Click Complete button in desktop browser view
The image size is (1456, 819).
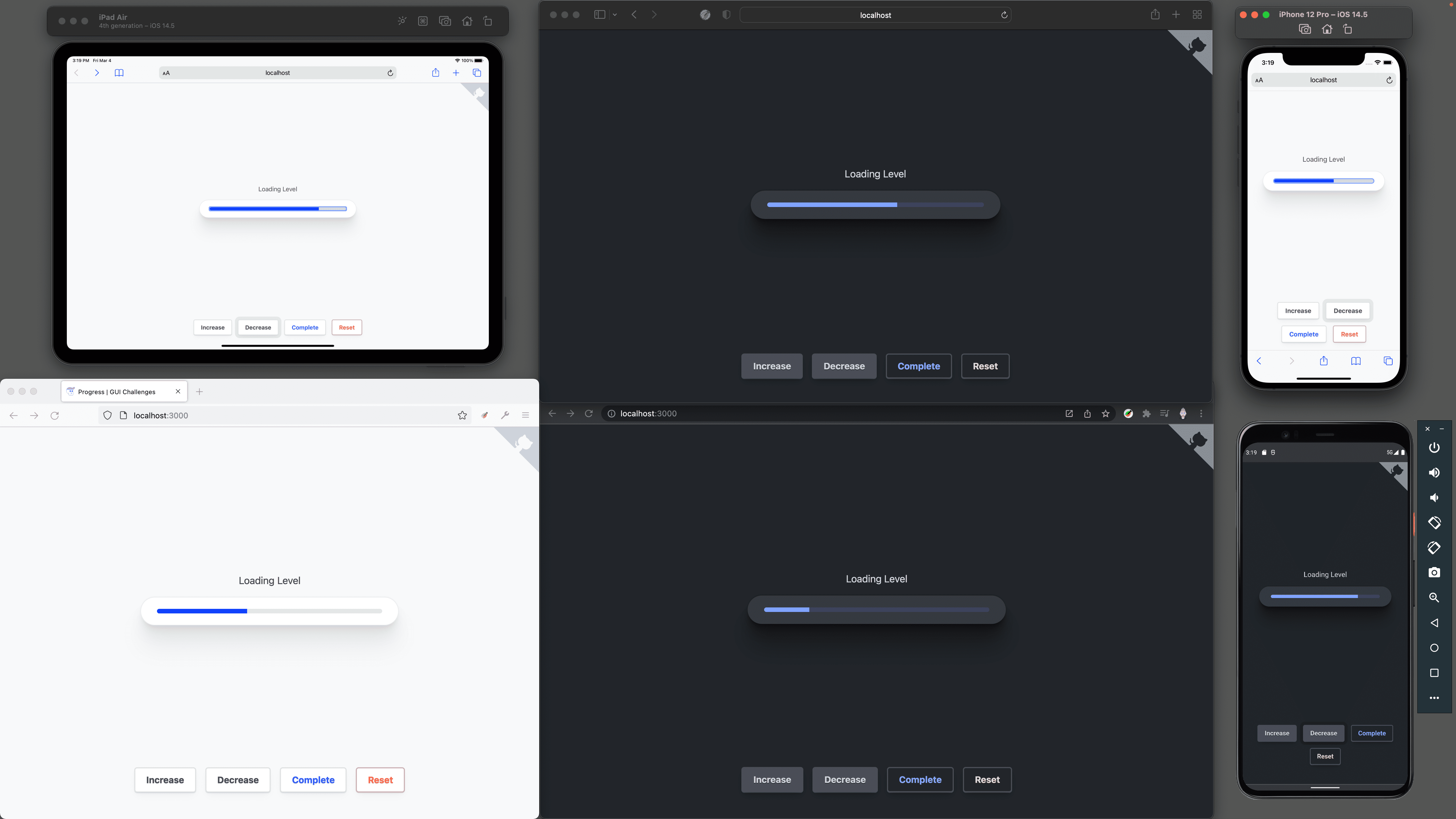[918, 365]
